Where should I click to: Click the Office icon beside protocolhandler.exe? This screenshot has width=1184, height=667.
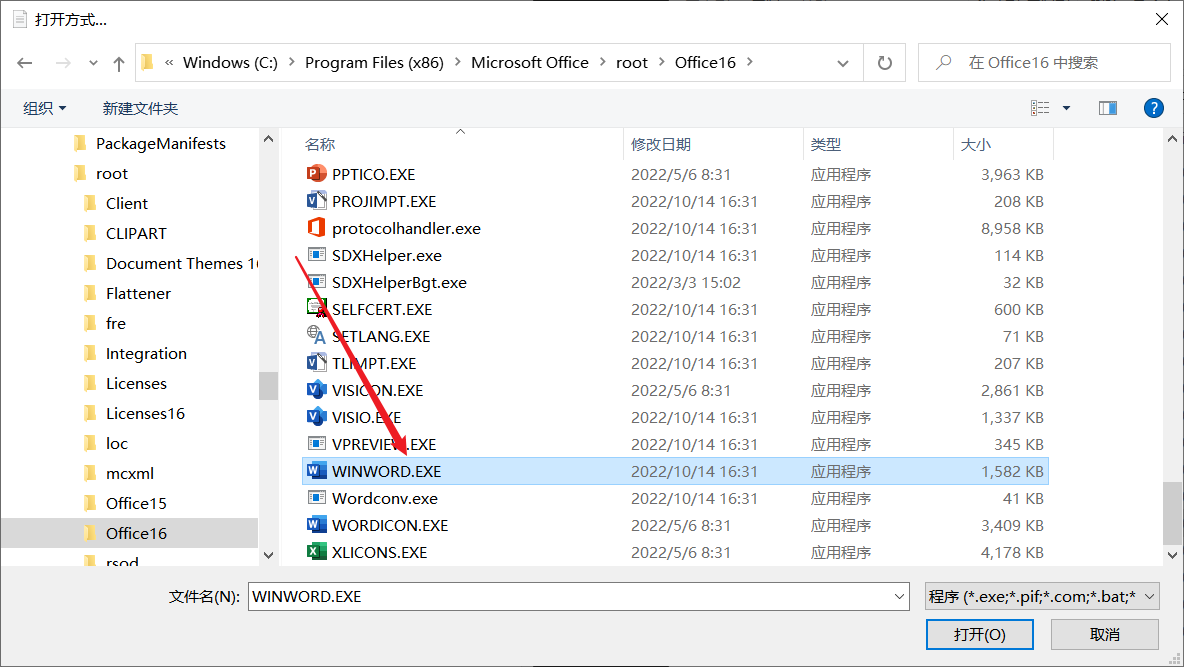pos(316,228)
